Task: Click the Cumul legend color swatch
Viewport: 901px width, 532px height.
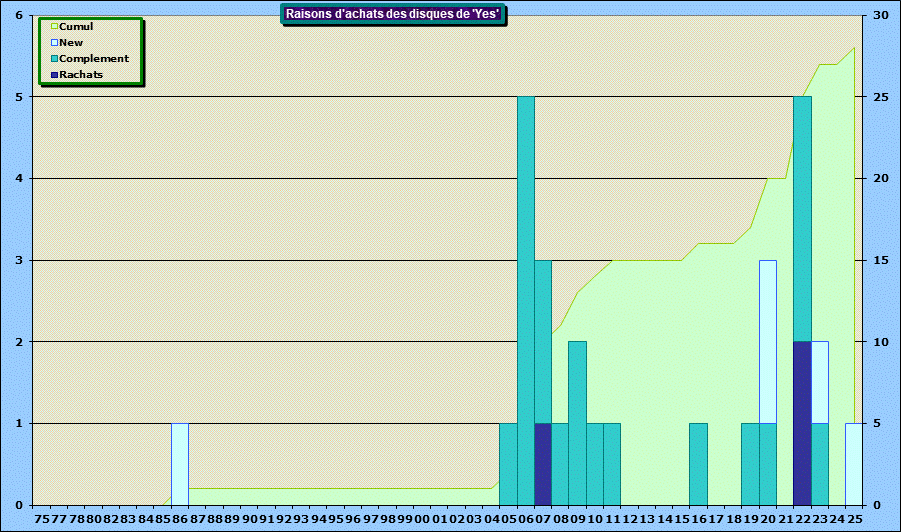Action: pos(55,27)
